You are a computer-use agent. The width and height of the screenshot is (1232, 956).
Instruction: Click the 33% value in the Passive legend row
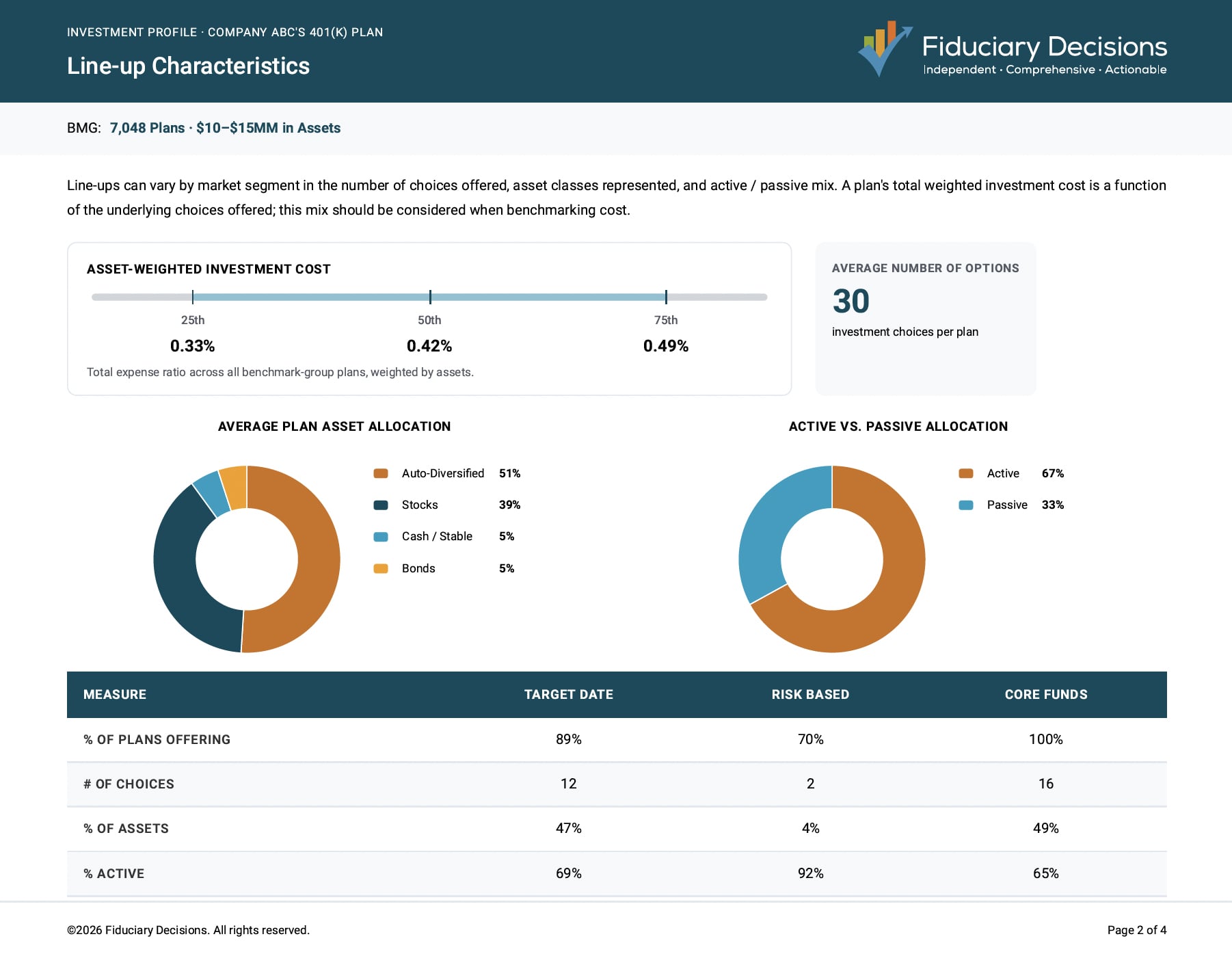pos(1053,505)
